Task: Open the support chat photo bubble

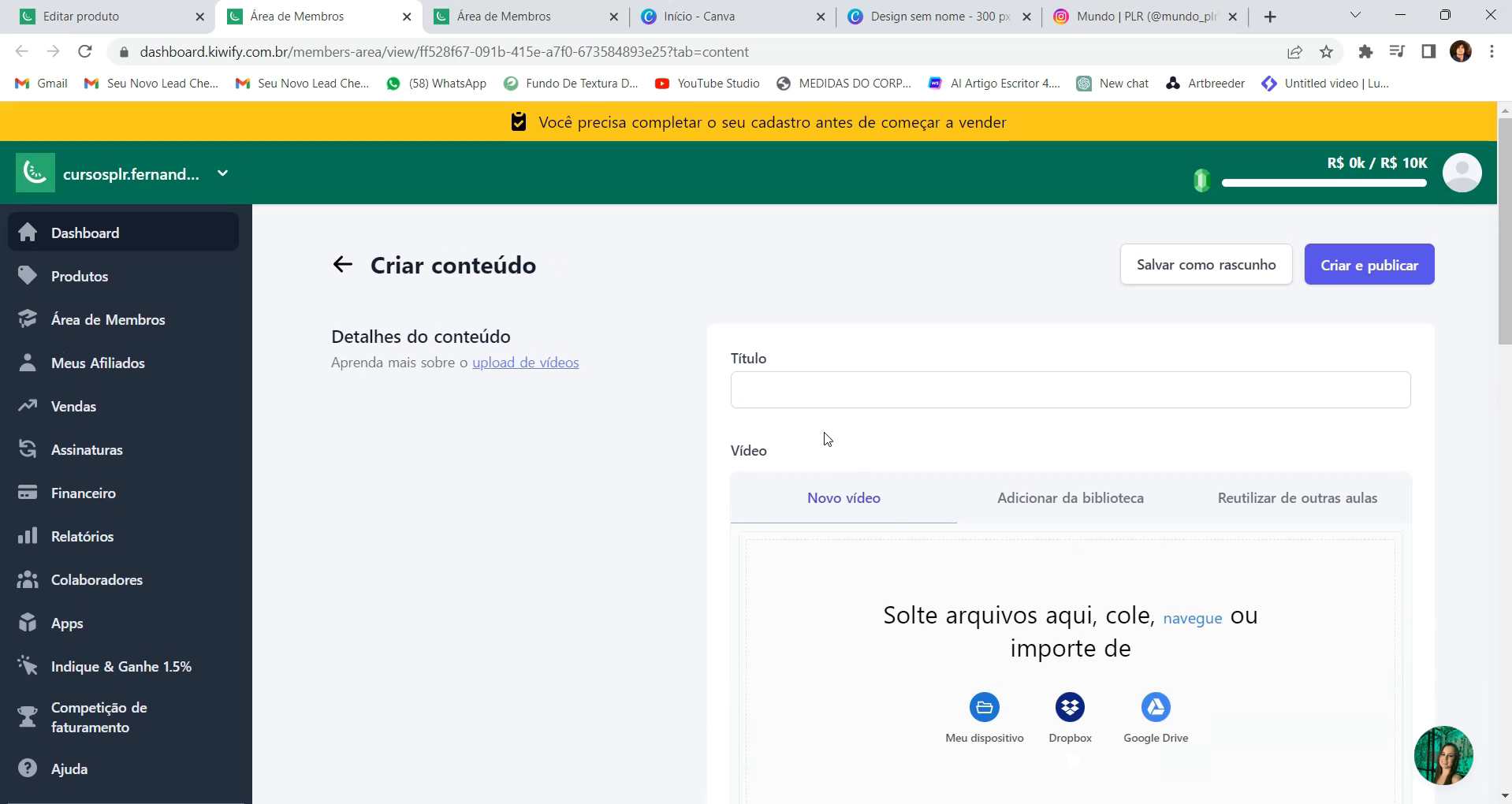Action: pos(1443,755)
